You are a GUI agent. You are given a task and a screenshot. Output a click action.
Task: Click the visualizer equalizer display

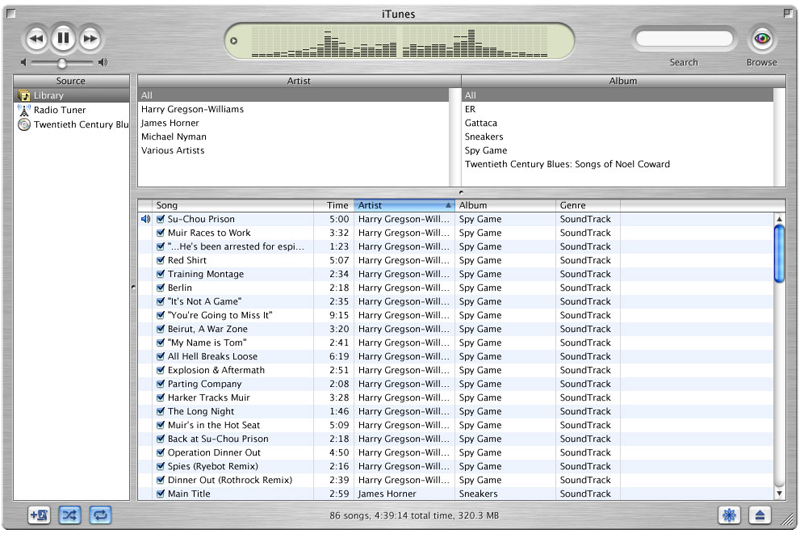pos(399,42)
